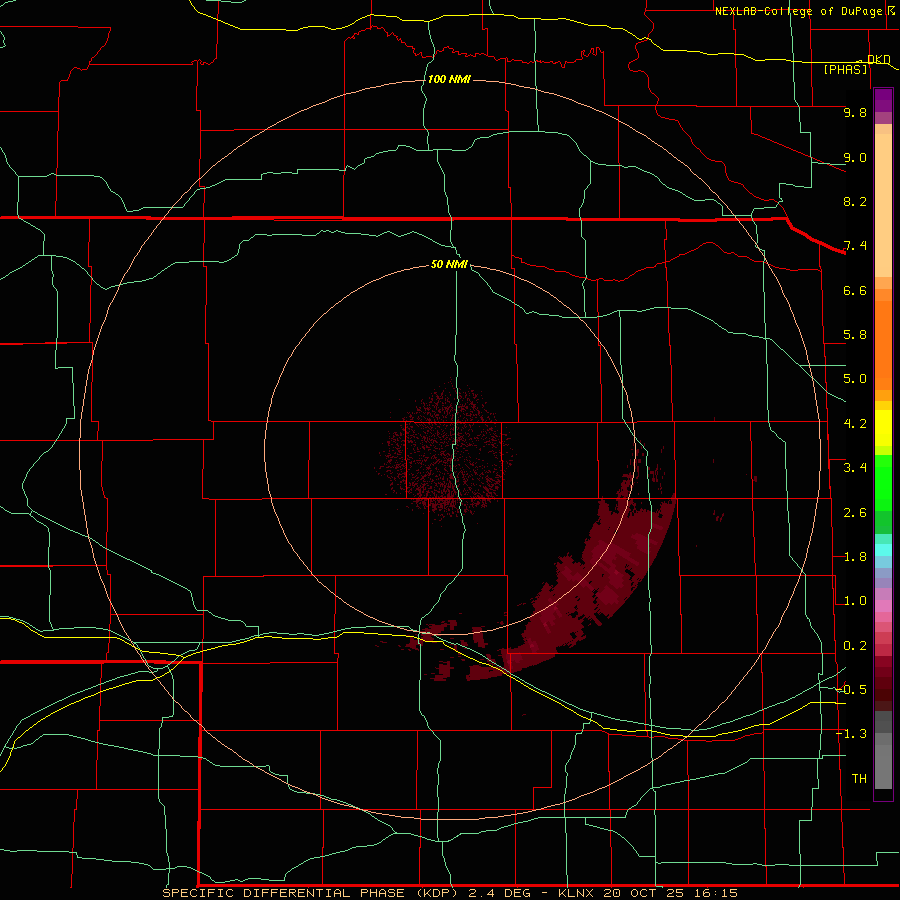Click the 2.6 value on color scale
The width and height of the screenshot is (900, 900).
[855, 513]
